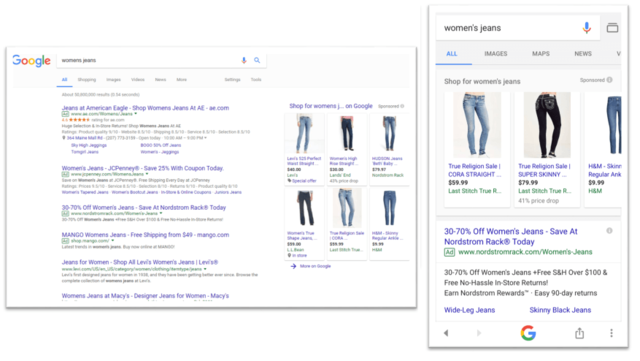Expand the jcpenney.com URL dropdown arrow
The height and width of the screenshot is (361, 640).
tap(147, 174)
